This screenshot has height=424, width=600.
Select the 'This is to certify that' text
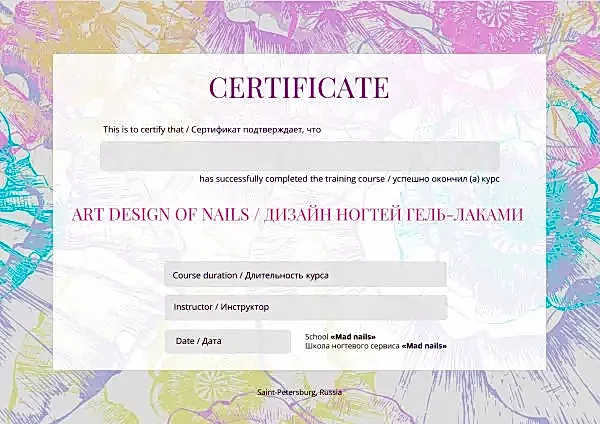pos(144,130)
